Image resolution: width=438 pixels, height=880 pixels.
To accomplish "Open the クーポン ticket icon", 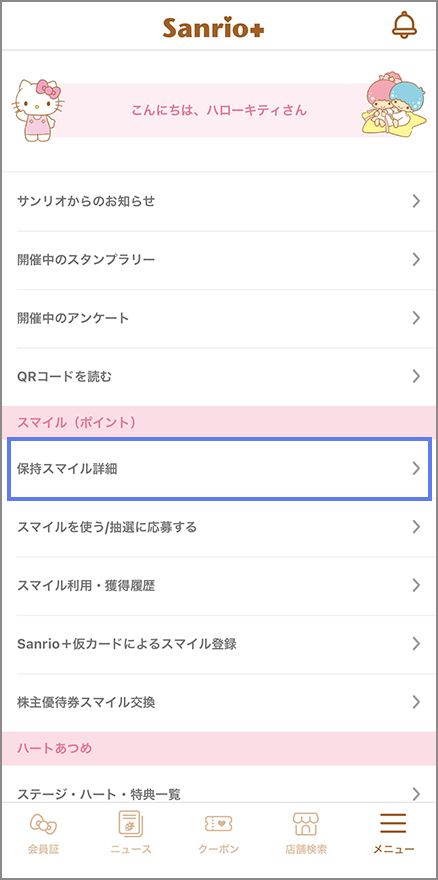I will [x=218, y=823].
